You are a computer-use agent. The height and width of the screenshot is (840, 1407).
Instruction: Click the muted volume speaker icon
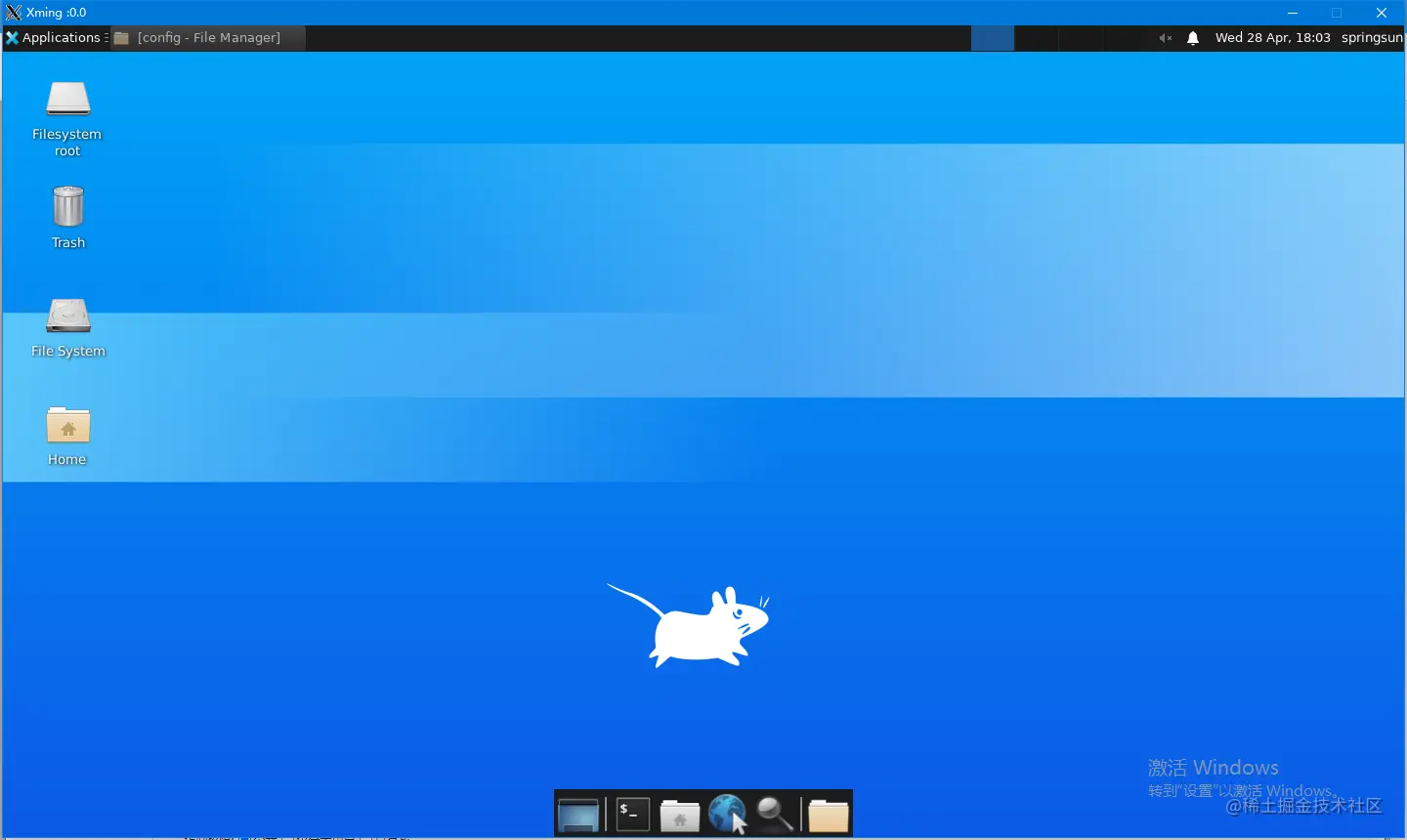[x=1166, y=38]
